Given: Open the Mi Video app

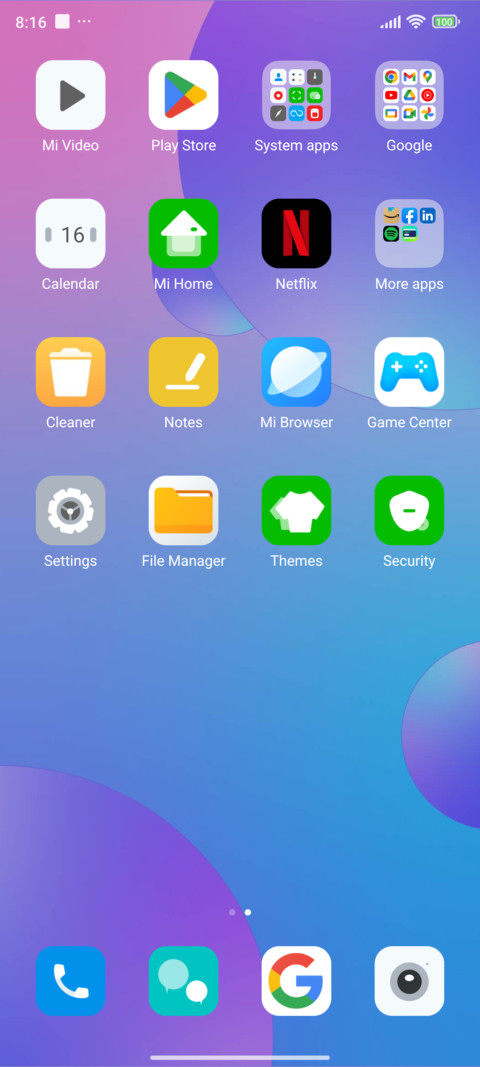Looking at the screenshot, I should coord(71,95).
